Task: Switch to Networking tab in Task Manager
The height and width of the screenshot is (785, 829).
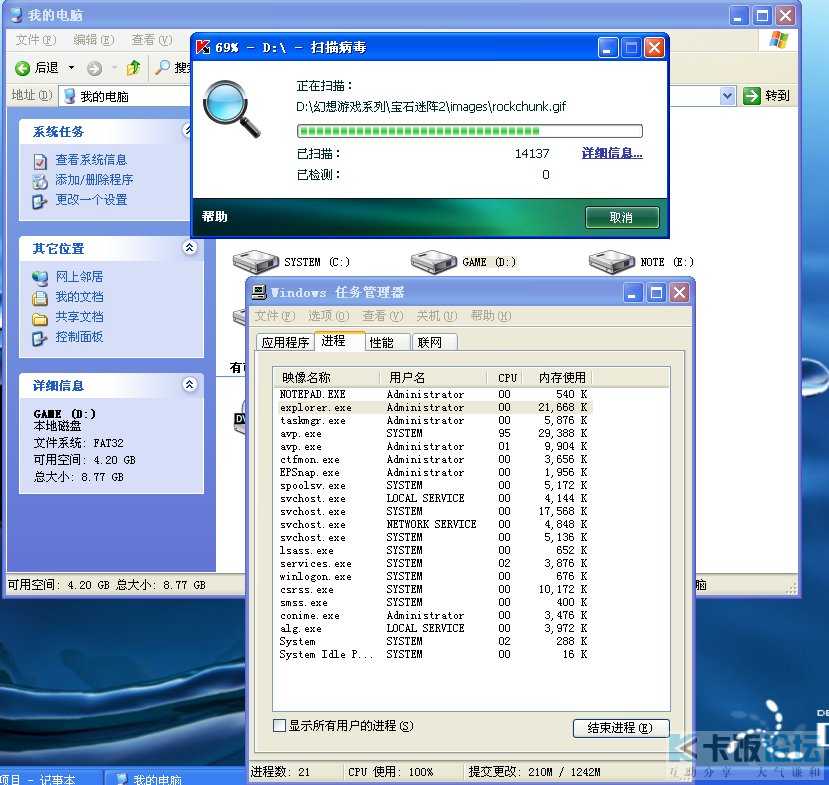Action: point(434,343)
